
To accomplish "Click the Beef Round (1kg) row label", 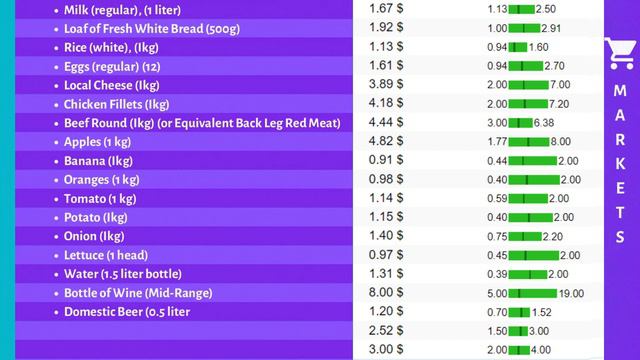I will pos(202,123).
